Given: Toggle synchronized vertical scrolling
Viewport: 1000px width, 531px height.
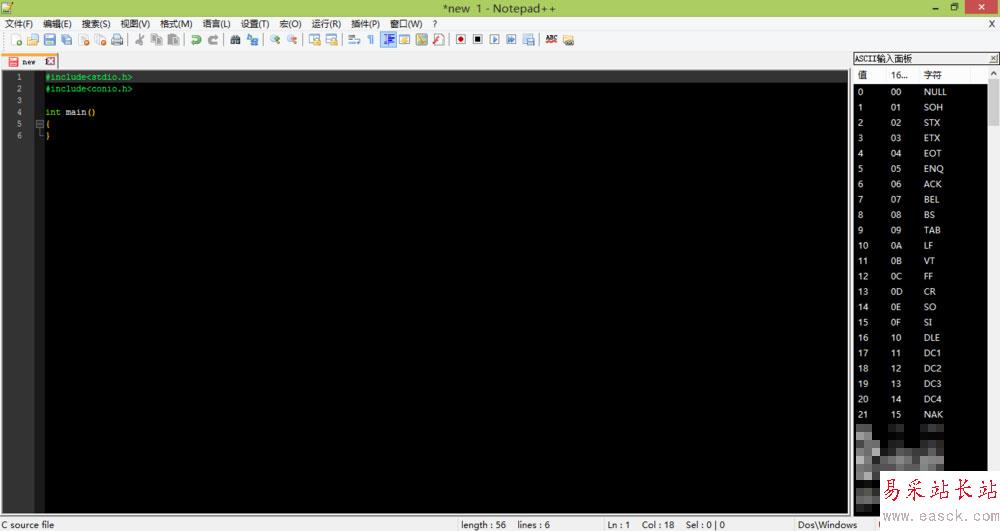Looking at the screenshot, I should pyautogui.click(x=314, y=40).
